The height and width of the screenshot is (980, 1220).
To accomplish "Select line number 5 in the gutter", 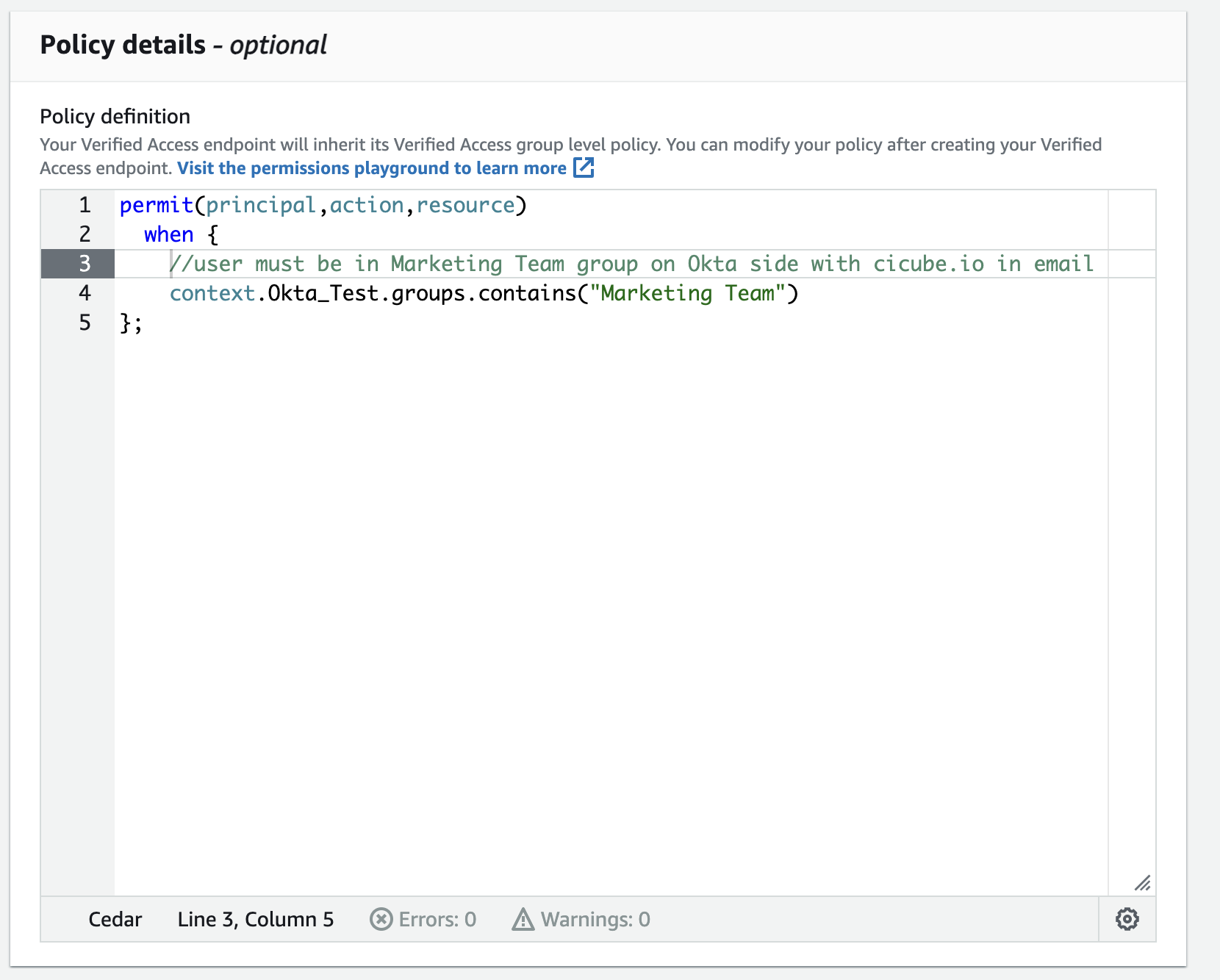I will pyautogui.click(x=84, y=323).
